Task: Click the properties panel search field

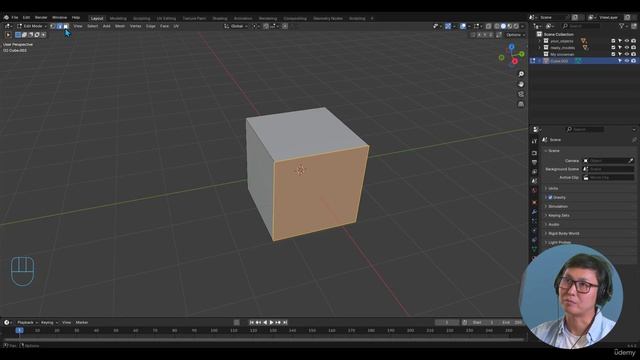Action: [x=584, y=129]
